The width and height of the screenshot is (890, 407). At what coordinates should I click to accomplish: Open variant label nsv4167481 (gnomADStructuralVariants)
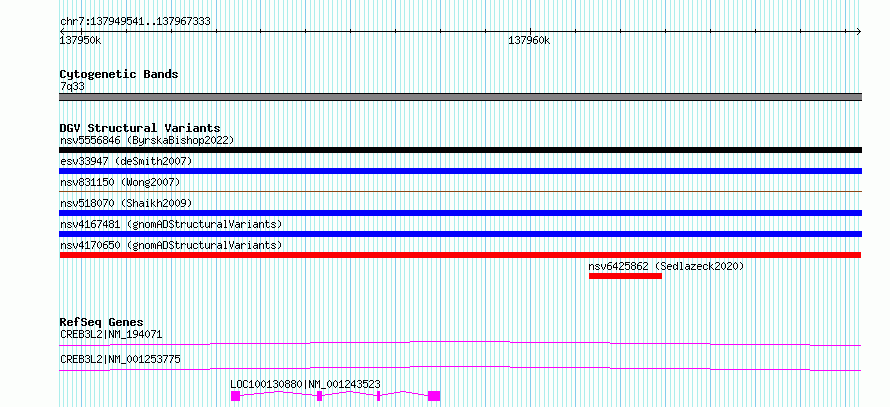click(171, 224)
